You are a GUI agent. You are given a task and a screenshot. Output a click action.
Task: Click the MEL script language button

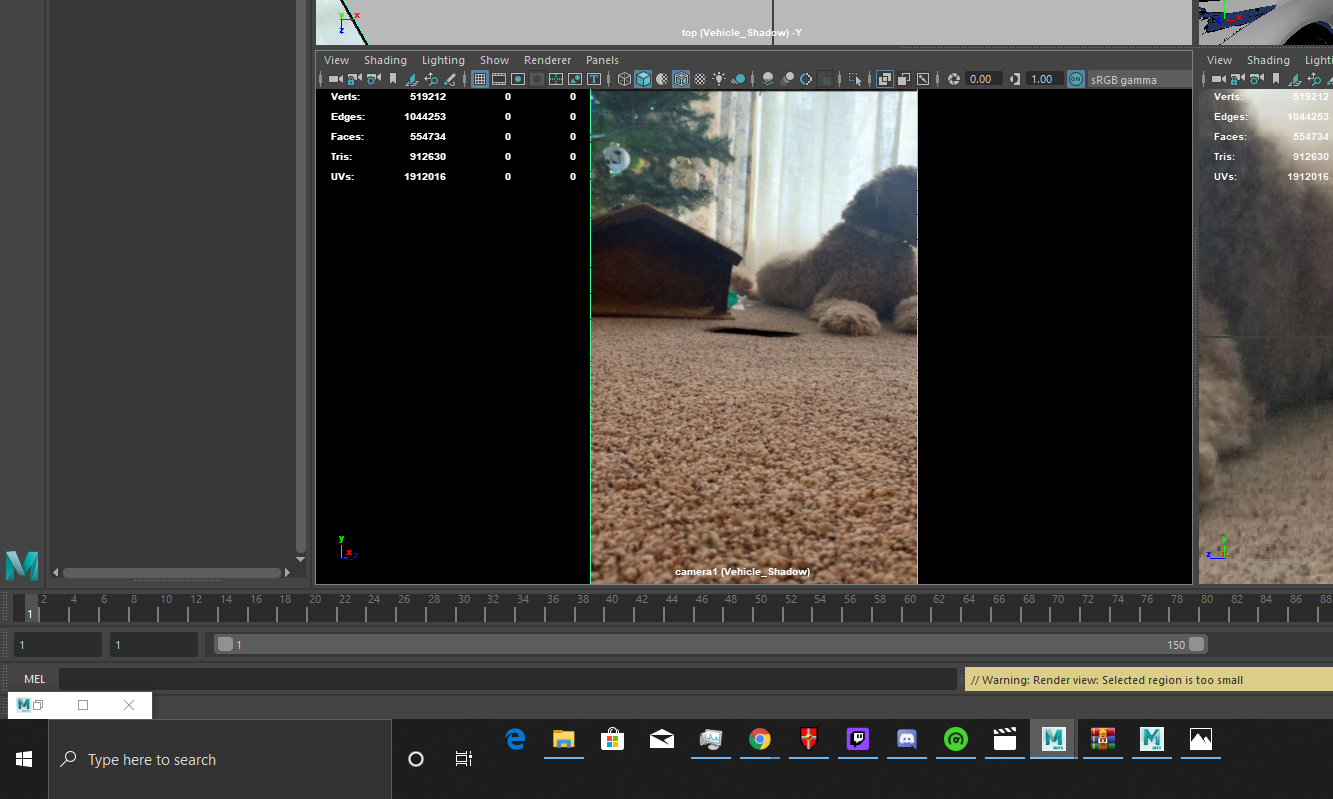click(x=35, y=679)
